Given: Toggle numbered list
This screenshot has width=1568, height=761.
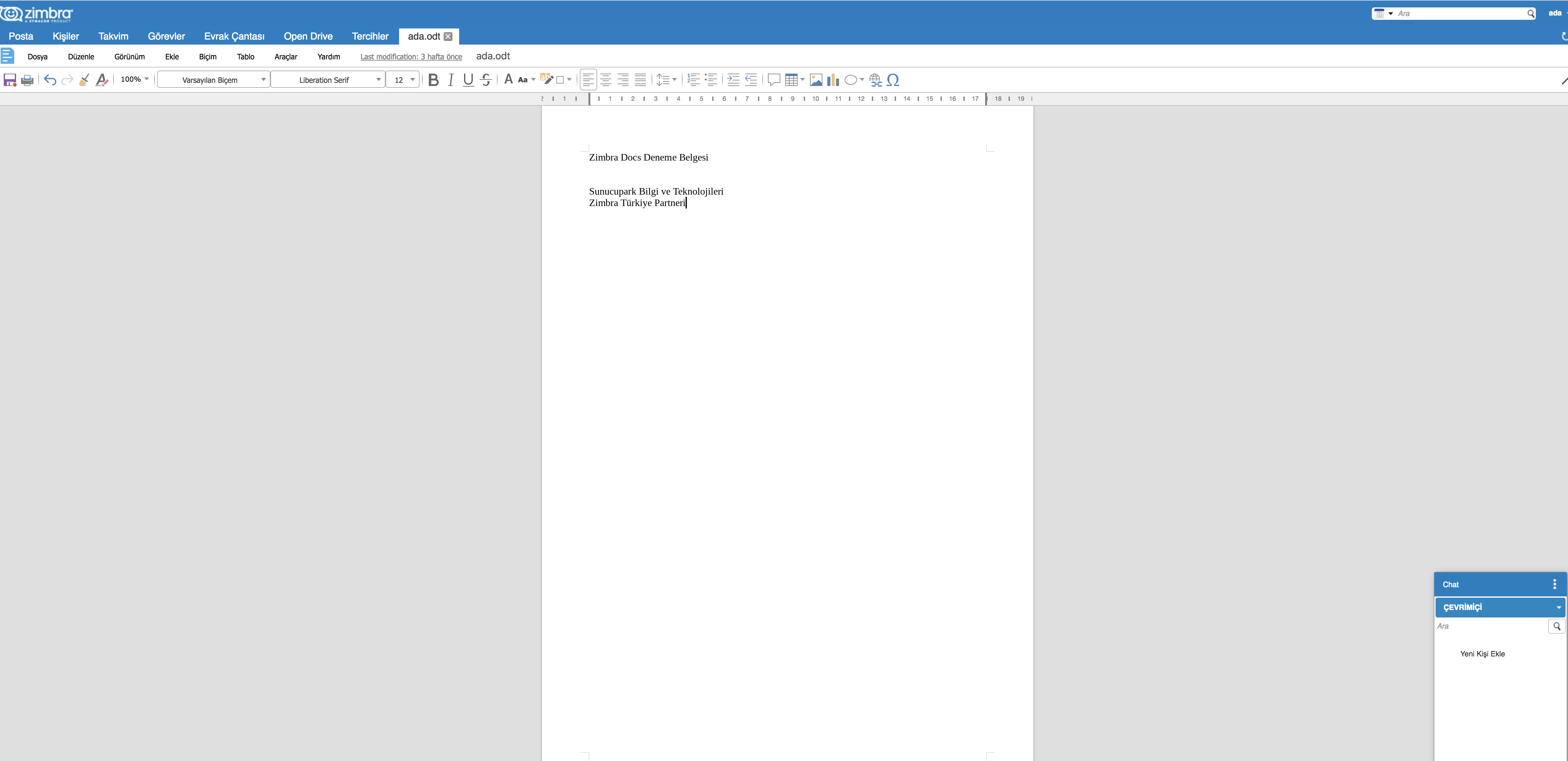Looking at the screenshot, I should pos(693,80).
